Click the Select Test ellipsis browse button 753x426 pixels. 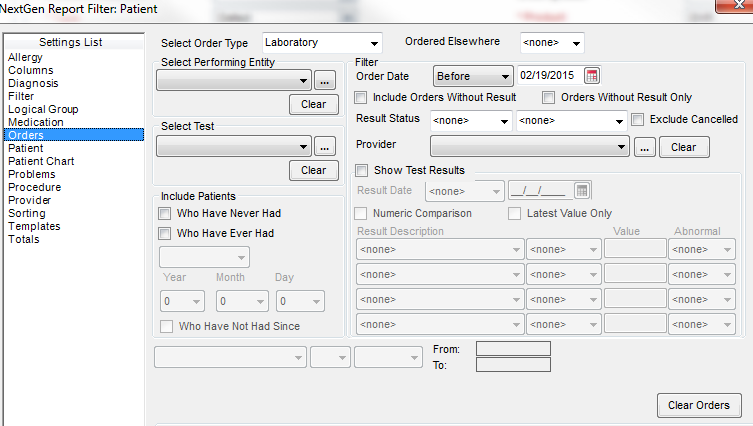click(325, 146)
